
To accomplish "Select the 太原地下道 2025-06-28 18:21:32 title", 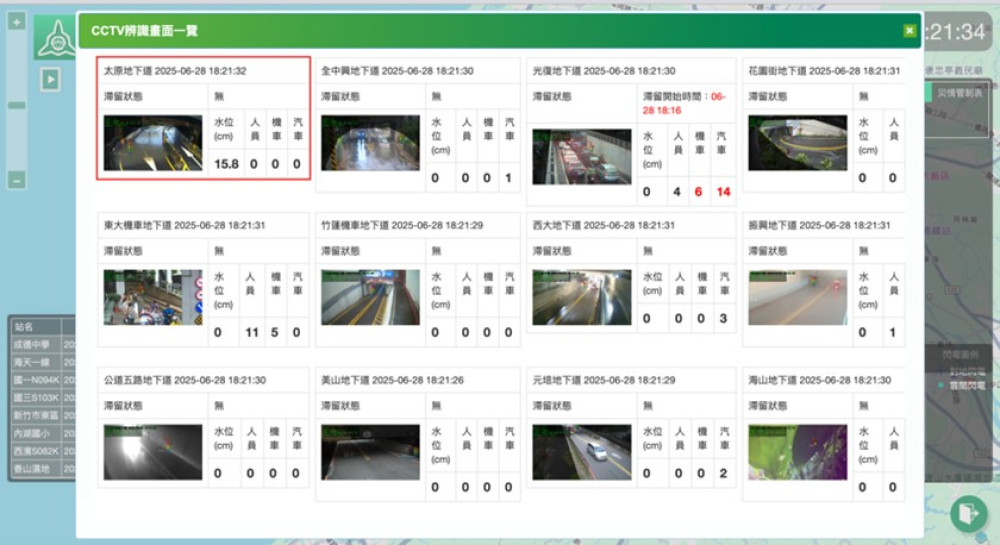I will click(175, 71).
